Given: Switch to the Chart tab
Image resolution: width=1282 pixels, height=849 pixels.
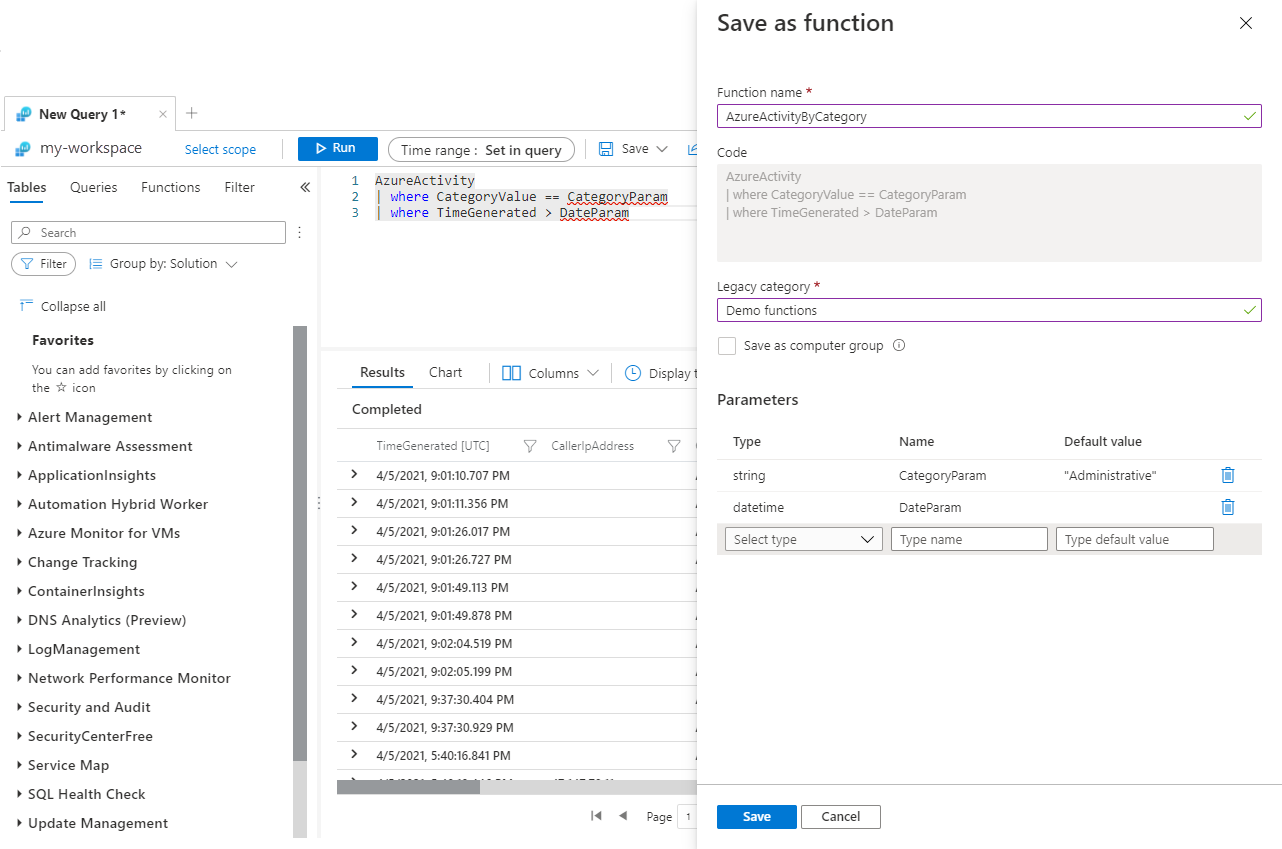Looking at the screenshot, I should [x=445, y=372].
